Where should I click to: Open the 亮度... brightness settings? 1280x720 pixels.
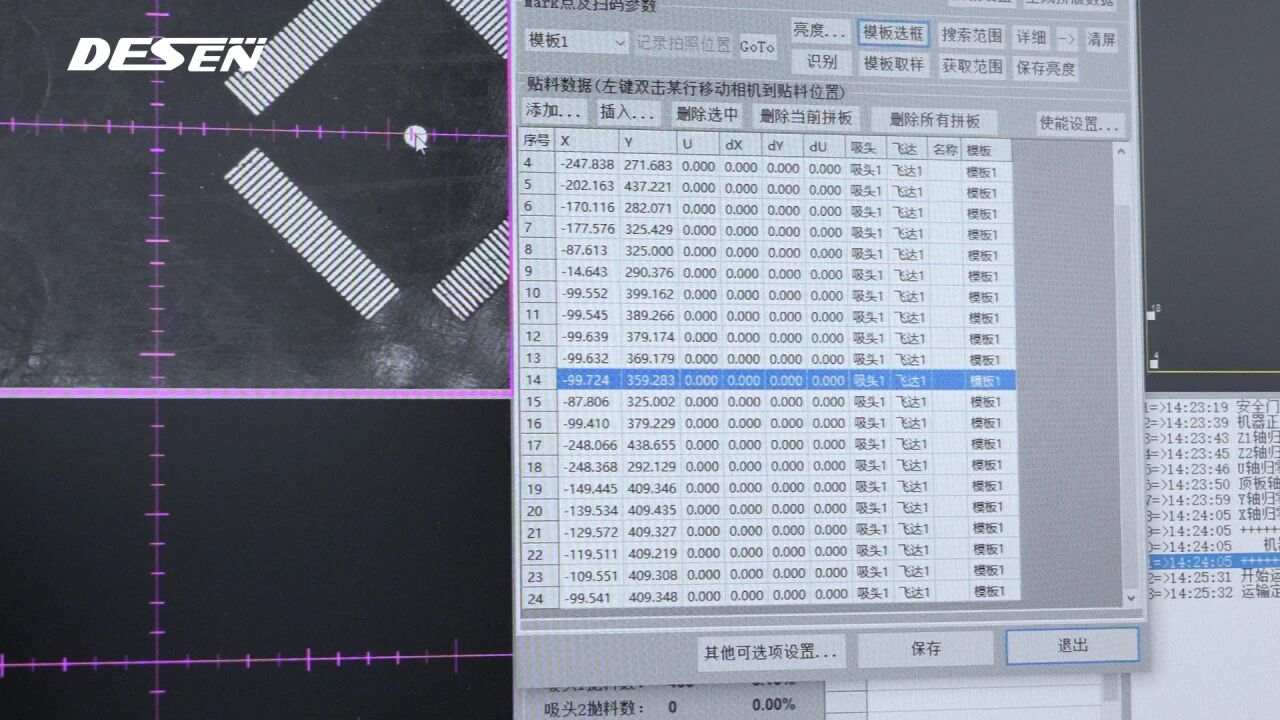point(821,31)
